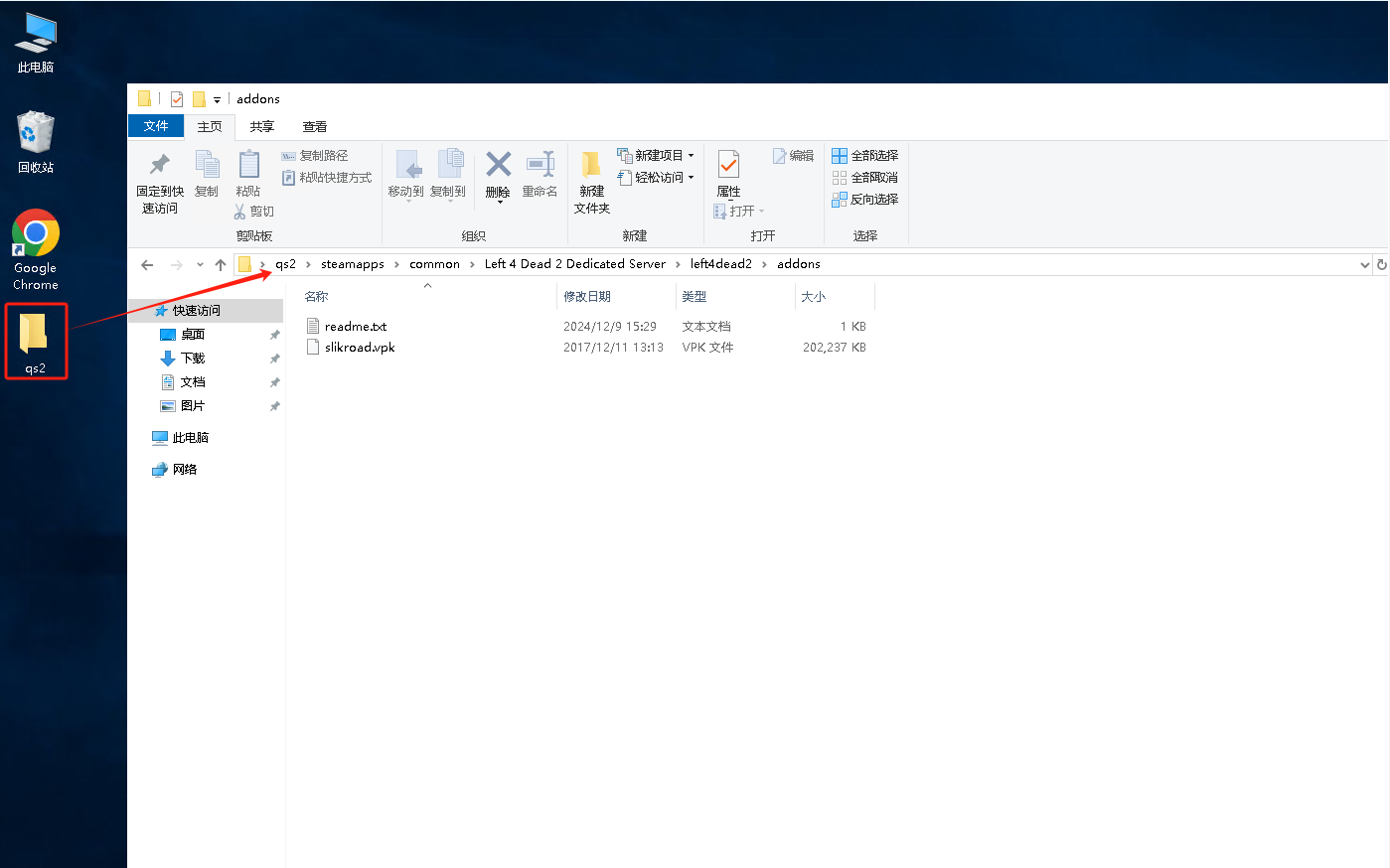This screenshot has height=868, width=1390.
Task: Expand the 新建项目 dropdown
Action: click(692, 156)
